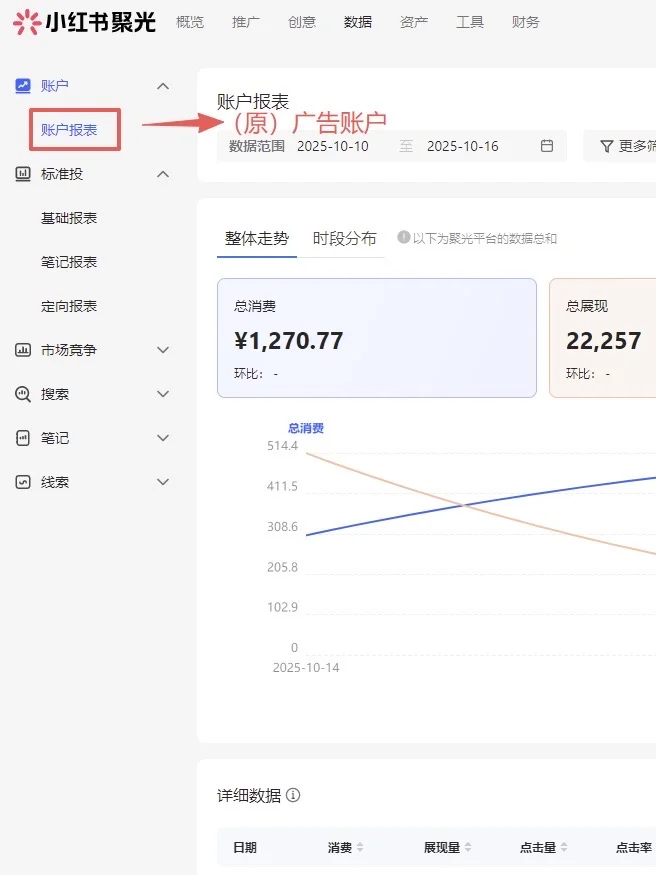This screenshot has width=656, height=875.
Task: Click the 标准投 sidebar icon
Action: [x=23, y=174]
